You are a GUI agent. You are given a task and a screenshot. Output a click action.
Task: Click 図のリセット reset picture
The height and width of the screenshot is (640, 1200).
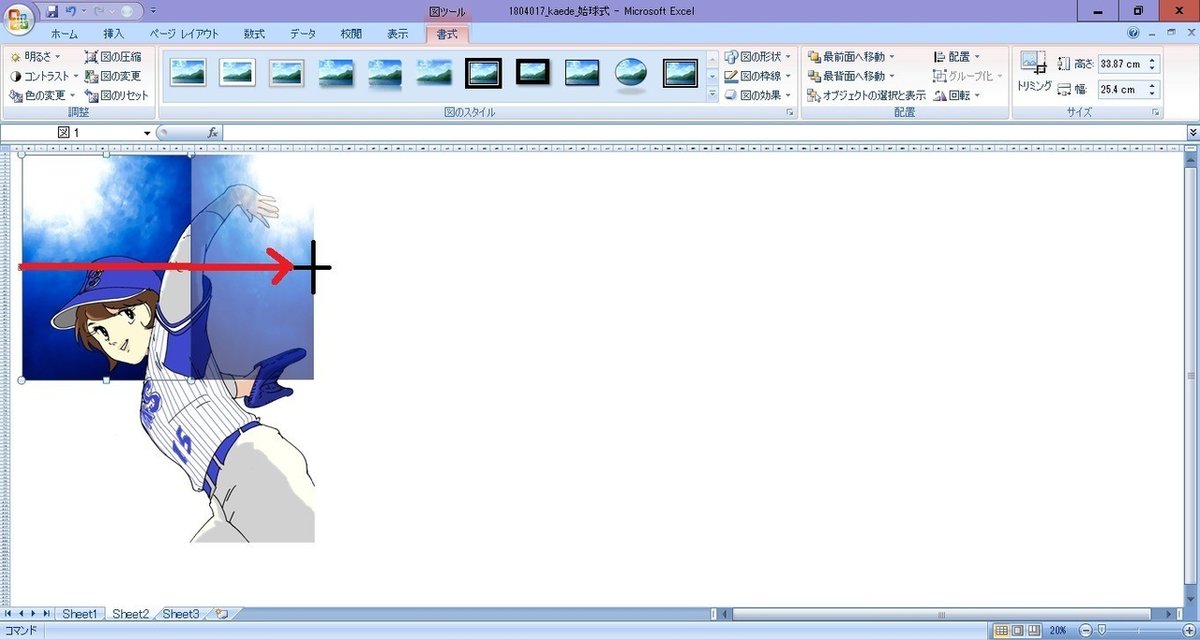116,96
